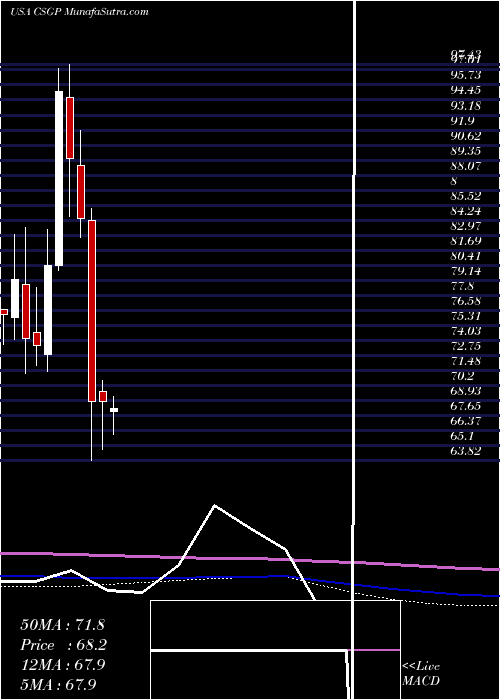
Task: Click the 90.62 price axis label
Action: pyautogui.click(x=466, y=136)
